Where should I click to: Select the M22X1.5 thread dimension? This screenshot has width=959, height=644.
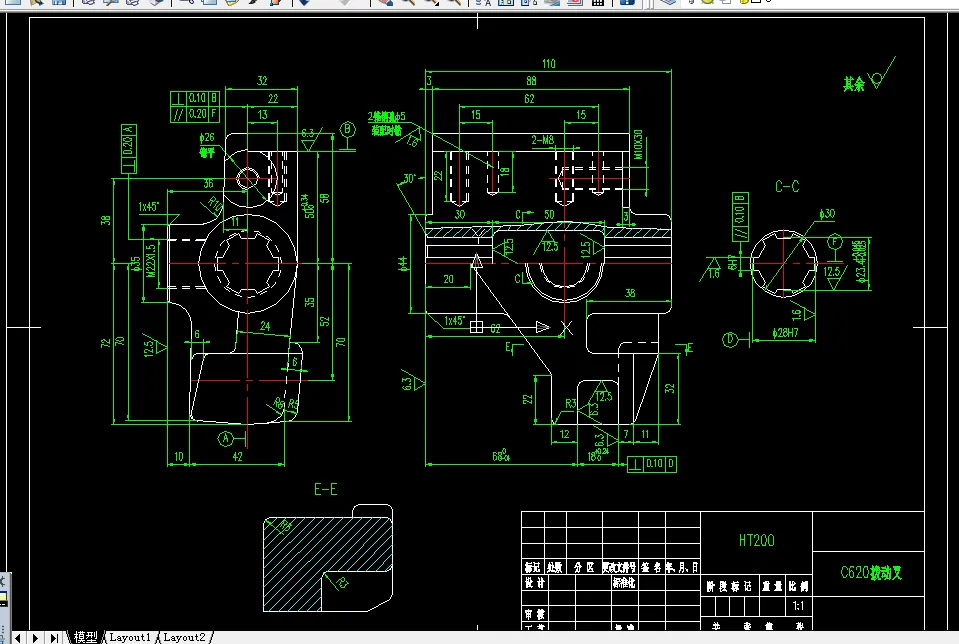coord(151,261)
